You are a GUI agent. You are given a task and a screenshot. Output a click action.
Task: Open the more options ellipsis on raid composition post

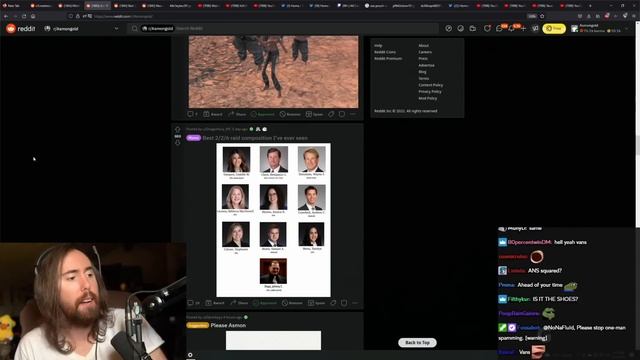[x=355, y=303]
